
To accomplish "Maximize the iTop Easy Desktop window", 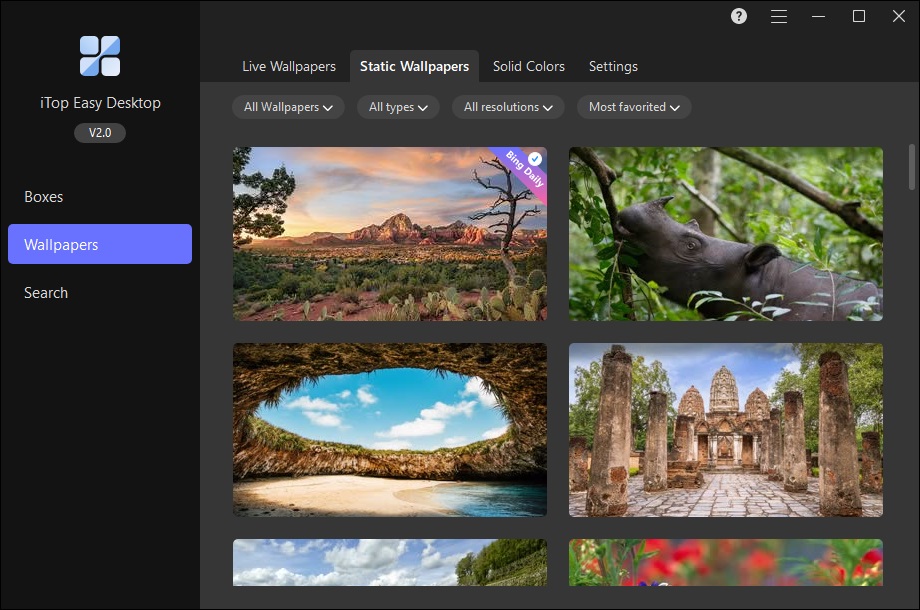I will click(858, 16).
